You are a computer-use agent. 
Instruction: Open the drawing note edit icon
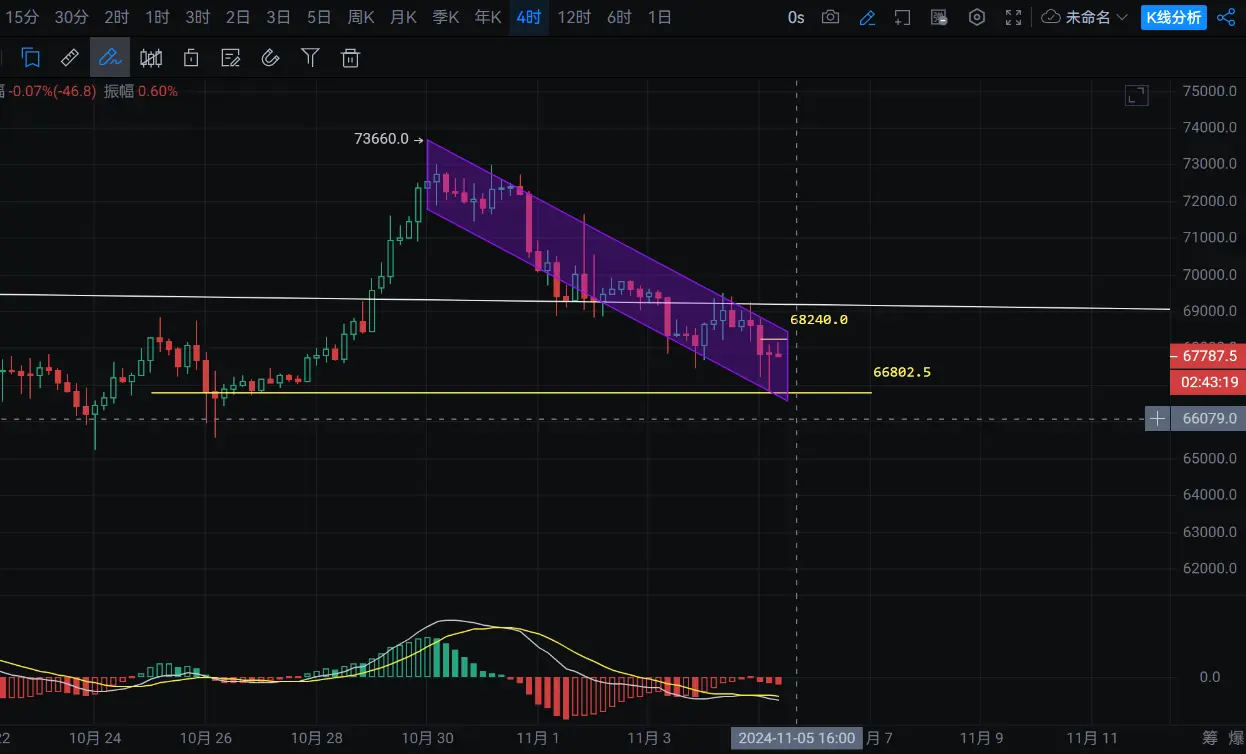(x=231, y=58)
